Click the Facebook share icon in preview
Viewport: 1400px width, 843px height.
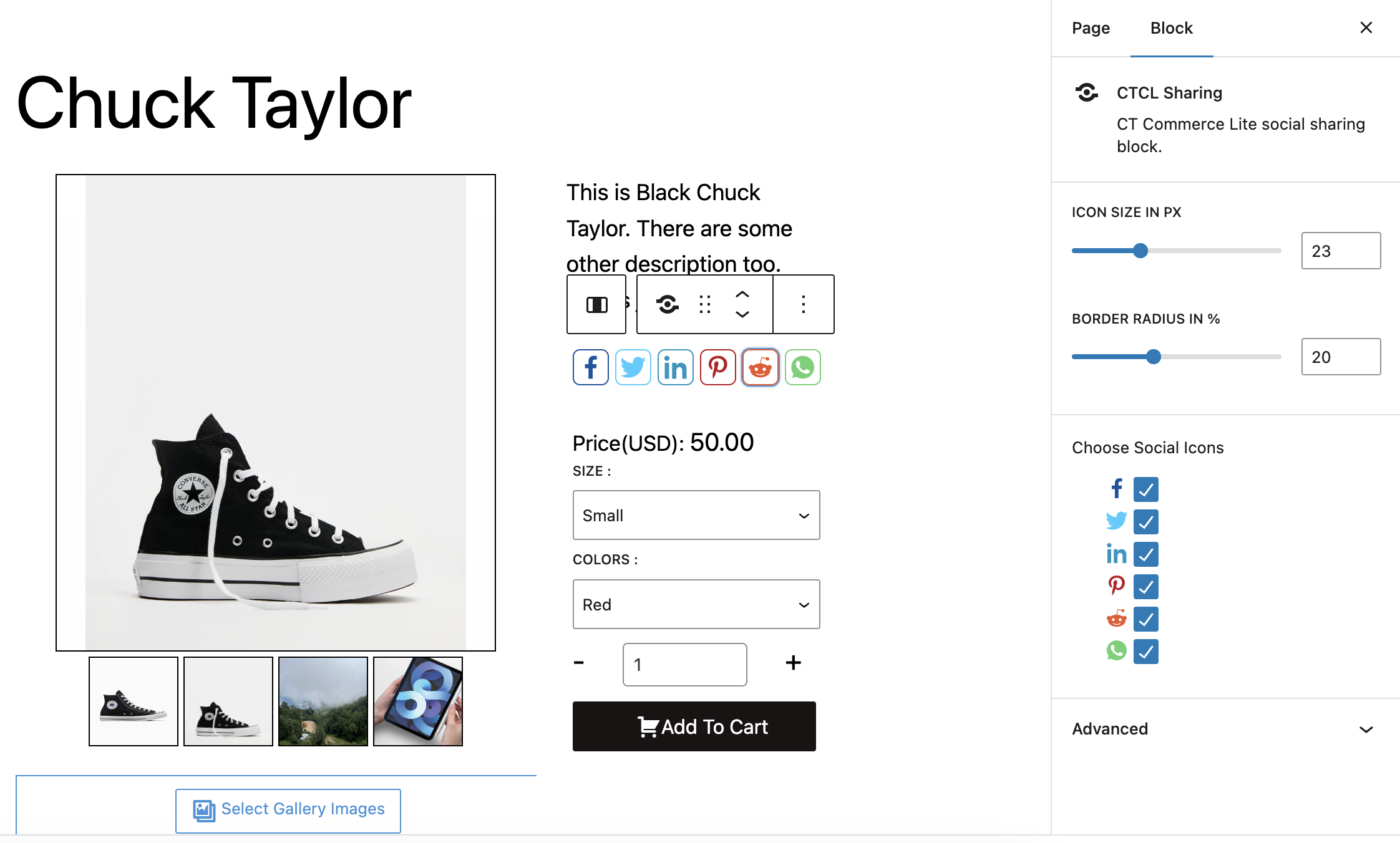pyautogui.click(x=590, y=367)
